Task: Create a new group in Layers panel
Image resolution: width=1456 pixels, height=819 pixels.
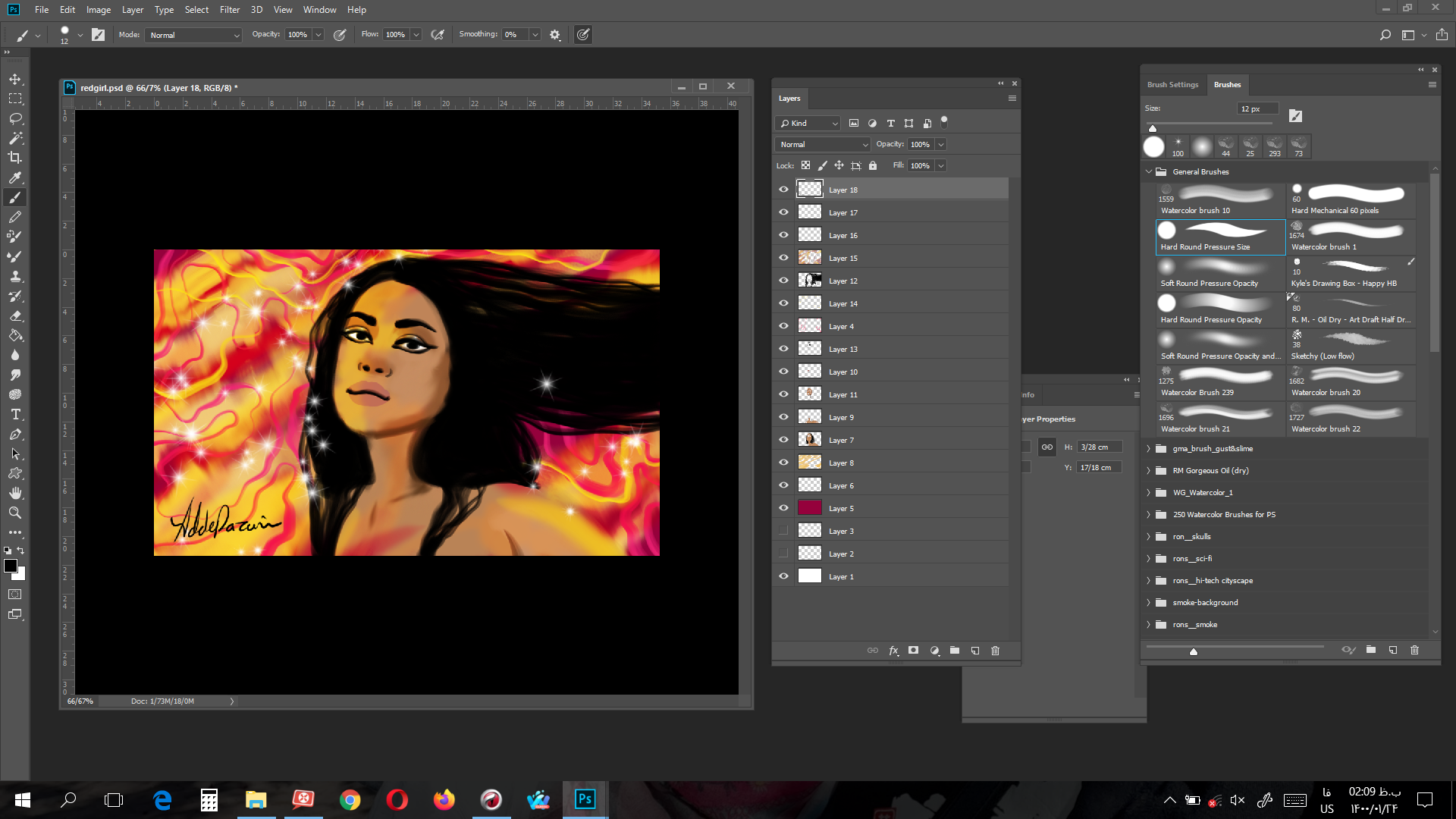Action: point(955,651)
